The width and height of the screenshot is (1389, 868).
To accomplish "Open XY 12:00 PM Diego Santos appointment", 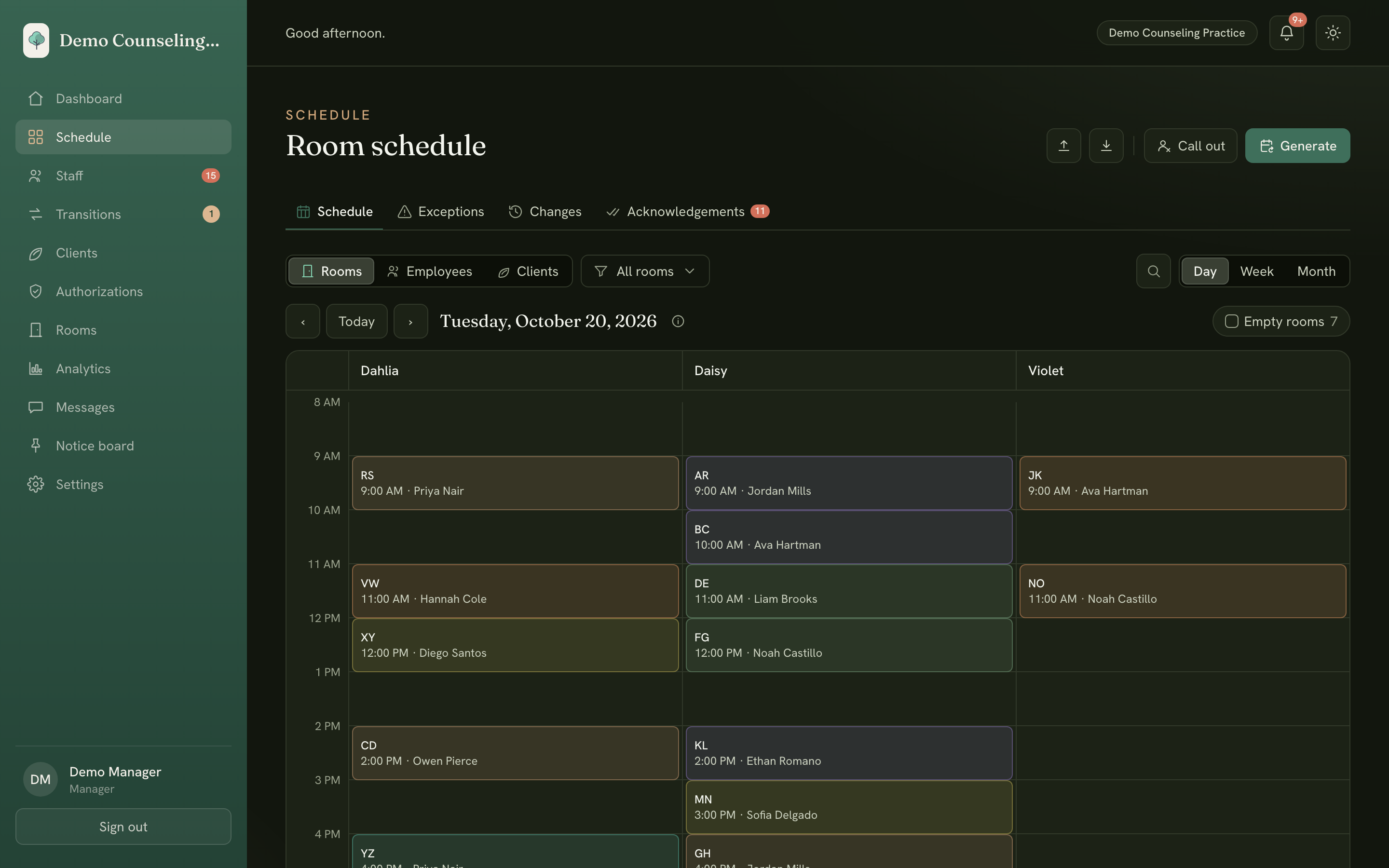I will click(515, 645).
